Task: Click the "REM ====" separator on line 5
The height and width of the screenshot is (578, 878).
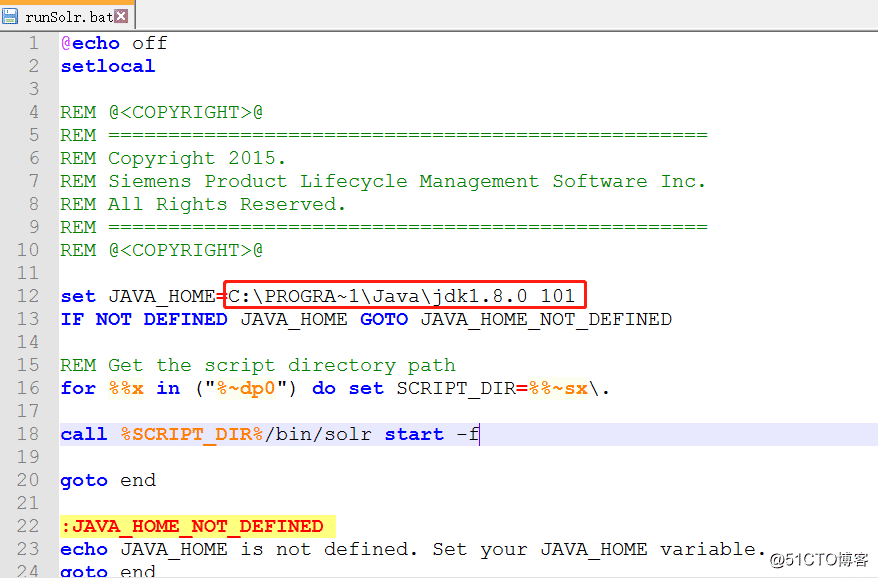Action: (x=384, y=135)
